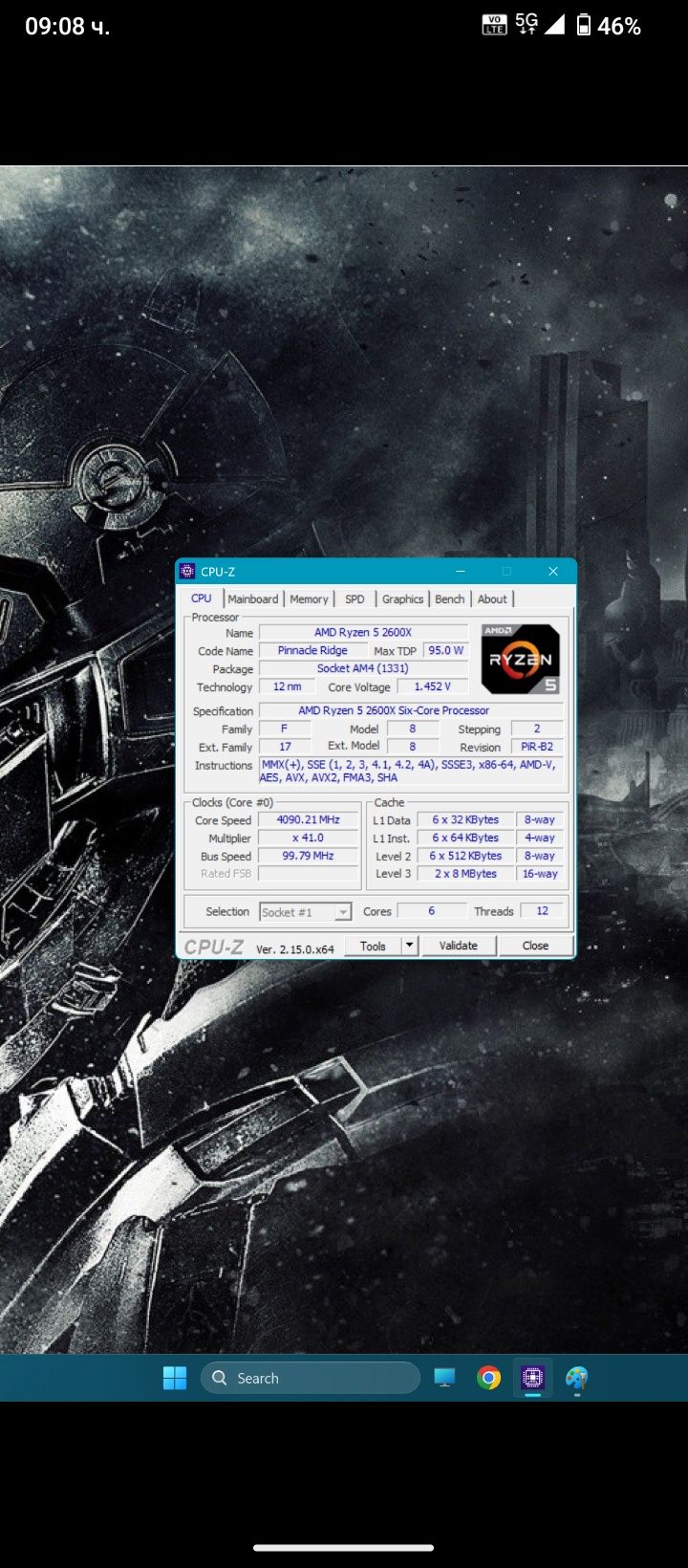Tap the VoLTE status icon
Viewport: 688px width, 1568px height.
pos(494,26)
